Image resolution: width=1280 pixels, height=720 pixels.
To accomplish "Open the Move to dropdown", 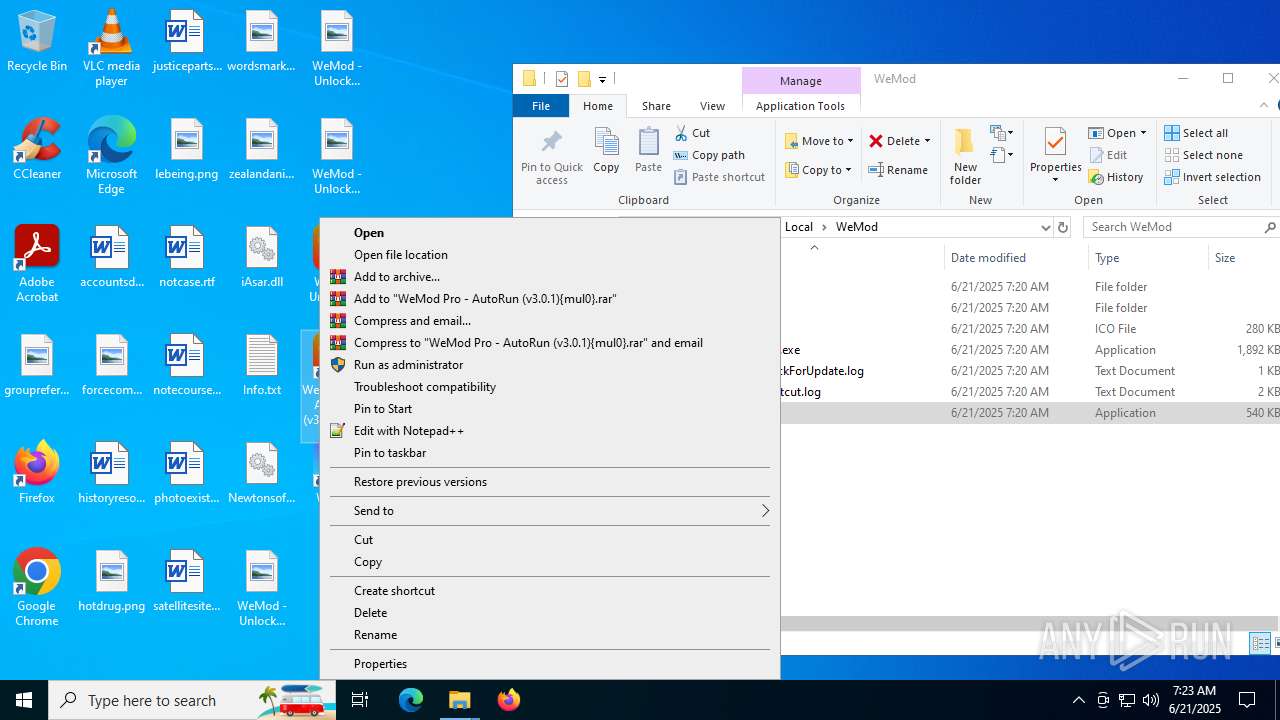I will point(819,141).
